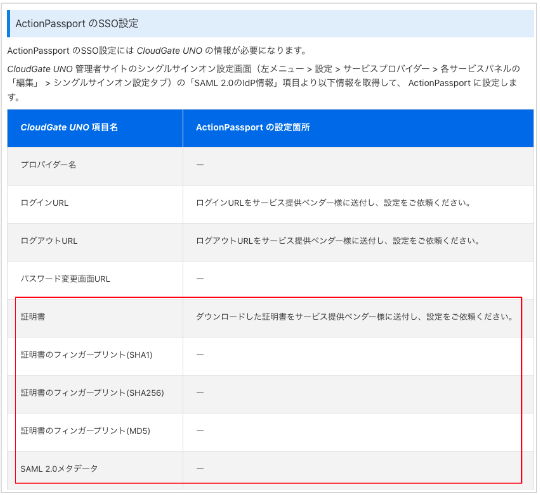The image size is (540, 495).
Task: Click the 証明書のフィンガープリント(SHA1) label
Action: [86, 355]
